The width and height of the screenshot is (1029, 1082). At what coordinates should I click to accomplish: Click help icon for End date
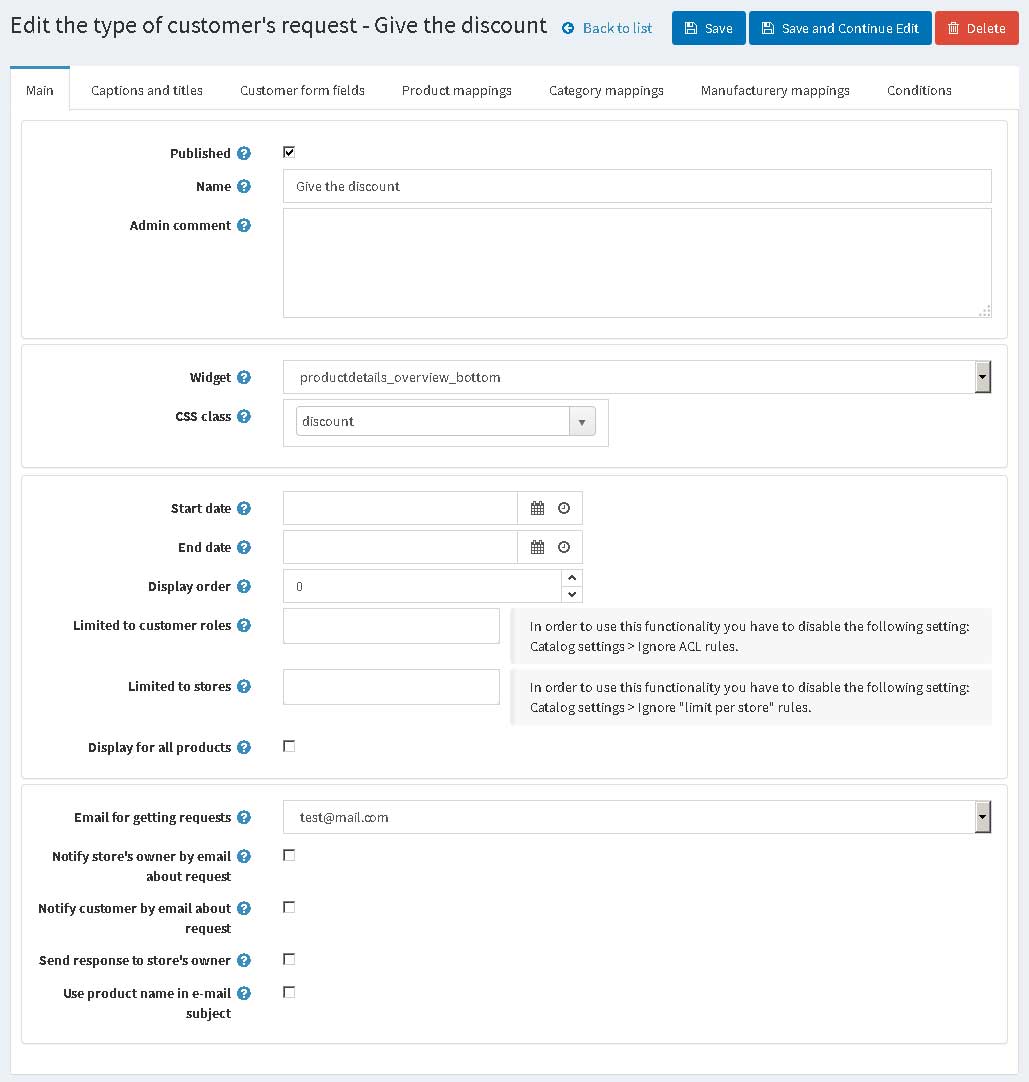tap(244, 547)
